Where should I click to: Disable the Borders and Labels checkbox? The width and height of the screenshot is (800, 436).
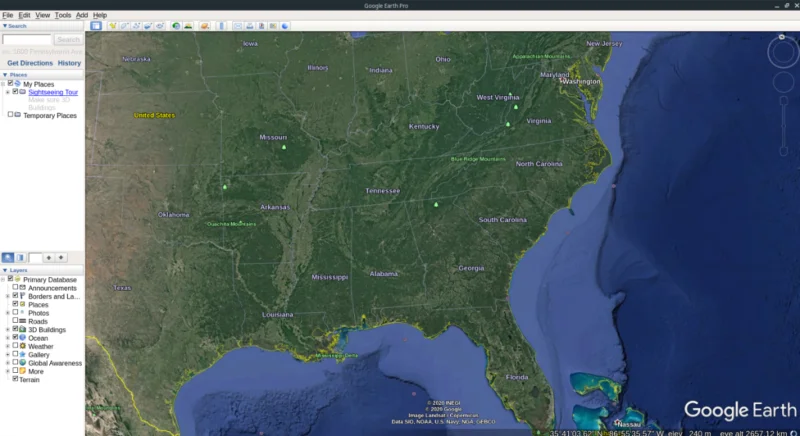click(15, 295)
